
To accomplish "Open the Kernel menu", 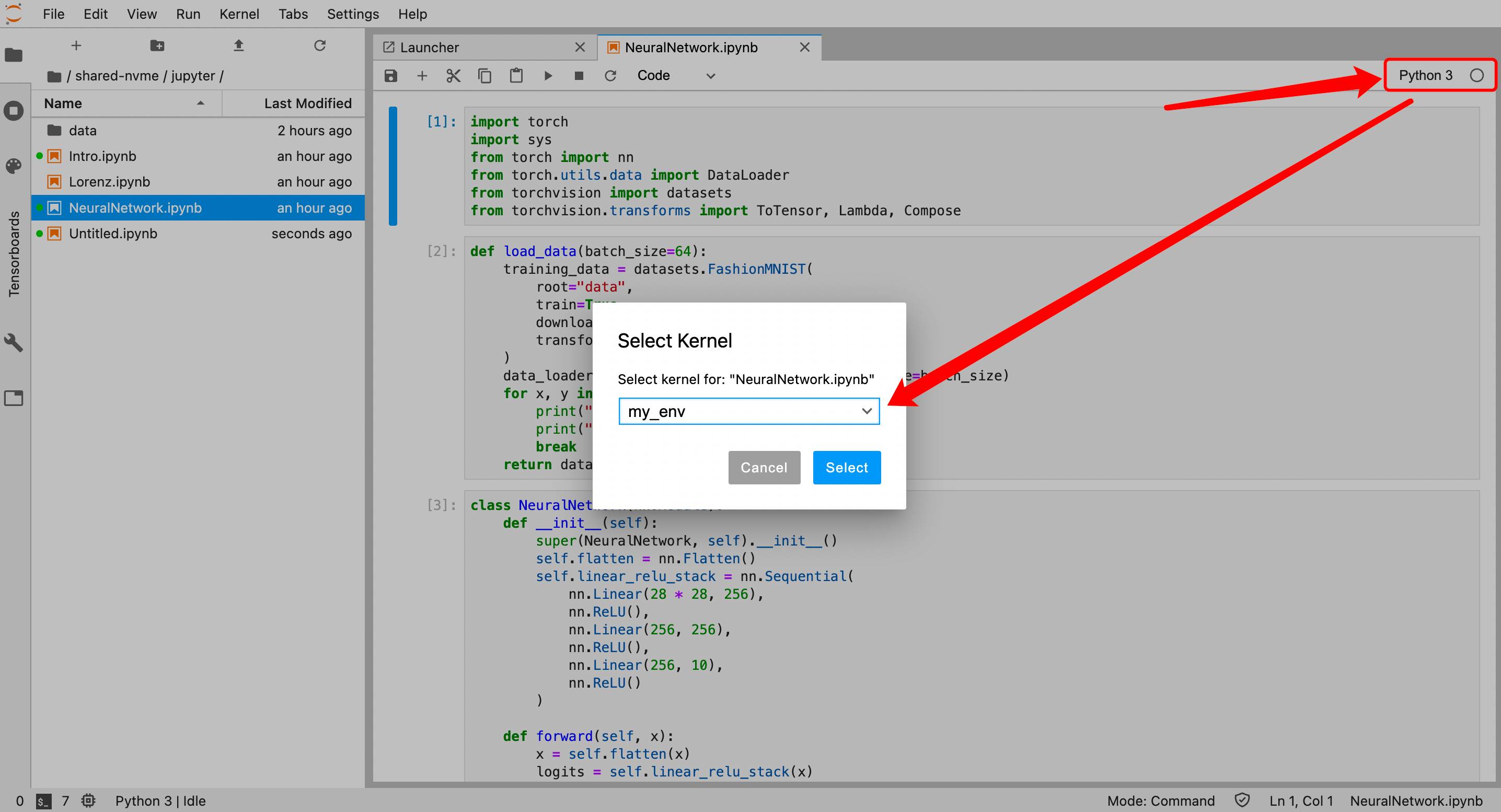I will pos(239,14).
